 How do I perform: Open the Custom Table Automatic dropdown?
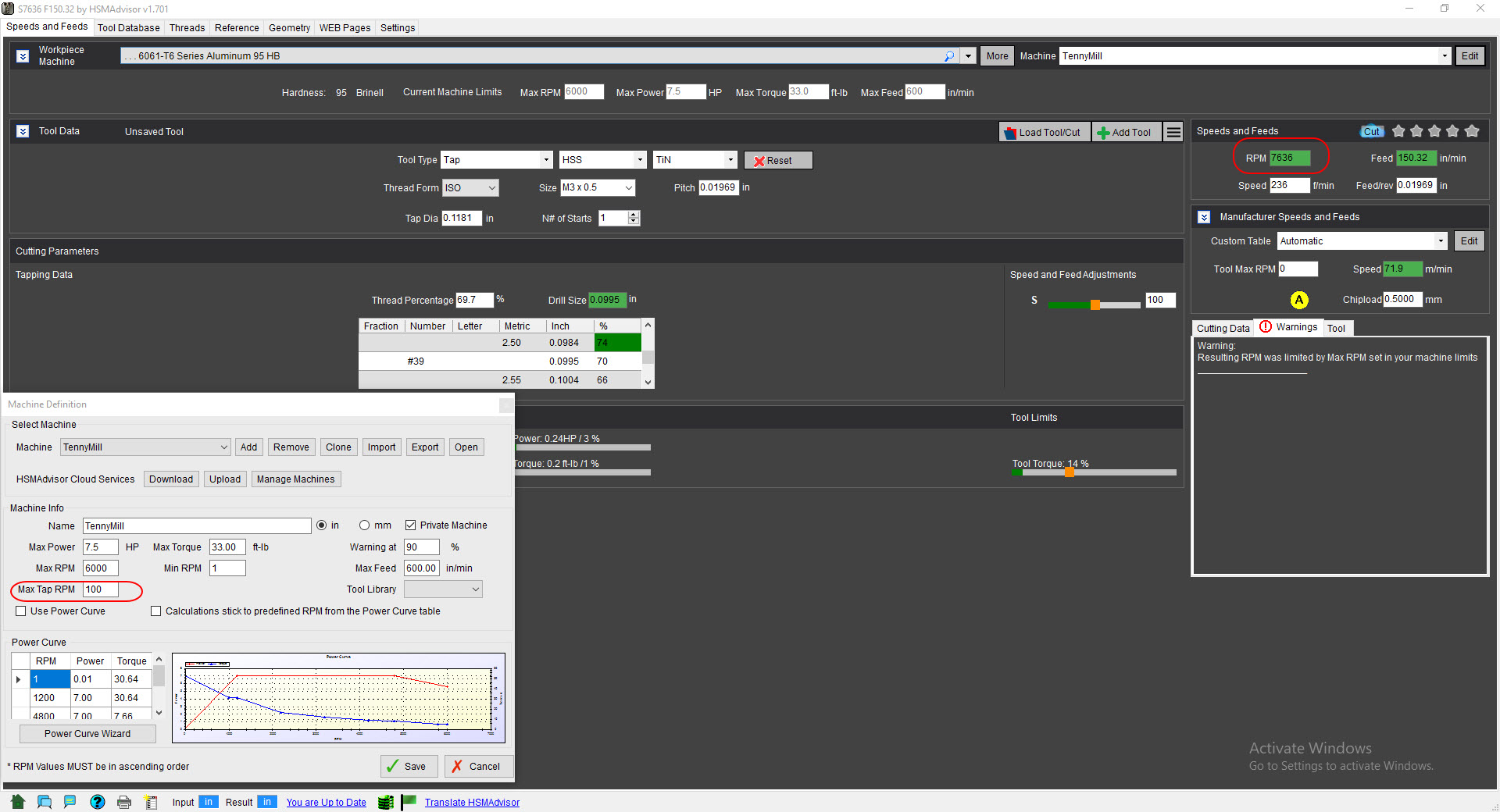pyautogui.click(x=1441, y=241)
